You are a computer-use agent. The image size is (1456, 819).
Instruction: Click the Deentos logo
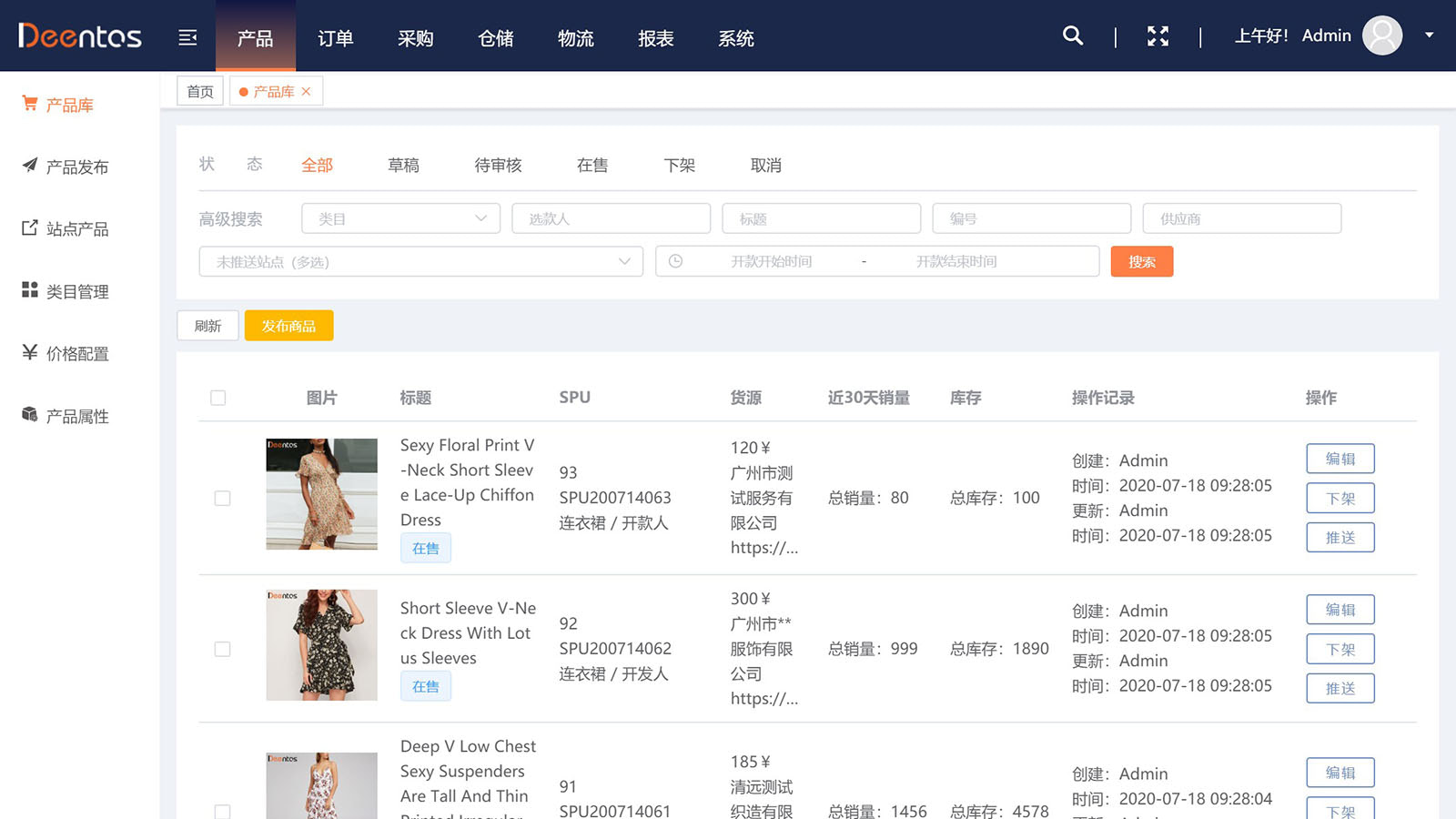(80, 35)
